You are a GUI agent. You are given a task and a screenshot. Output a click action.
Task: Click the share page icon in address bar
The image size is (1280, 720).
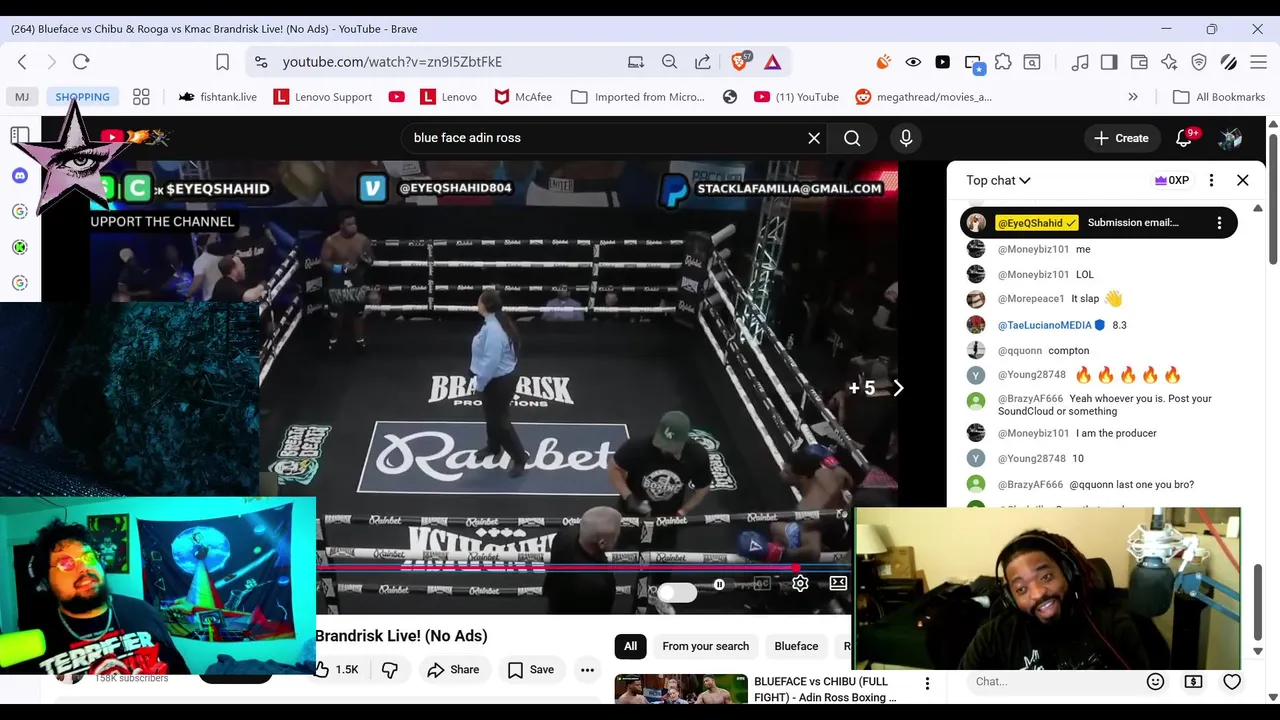(703, 61)
